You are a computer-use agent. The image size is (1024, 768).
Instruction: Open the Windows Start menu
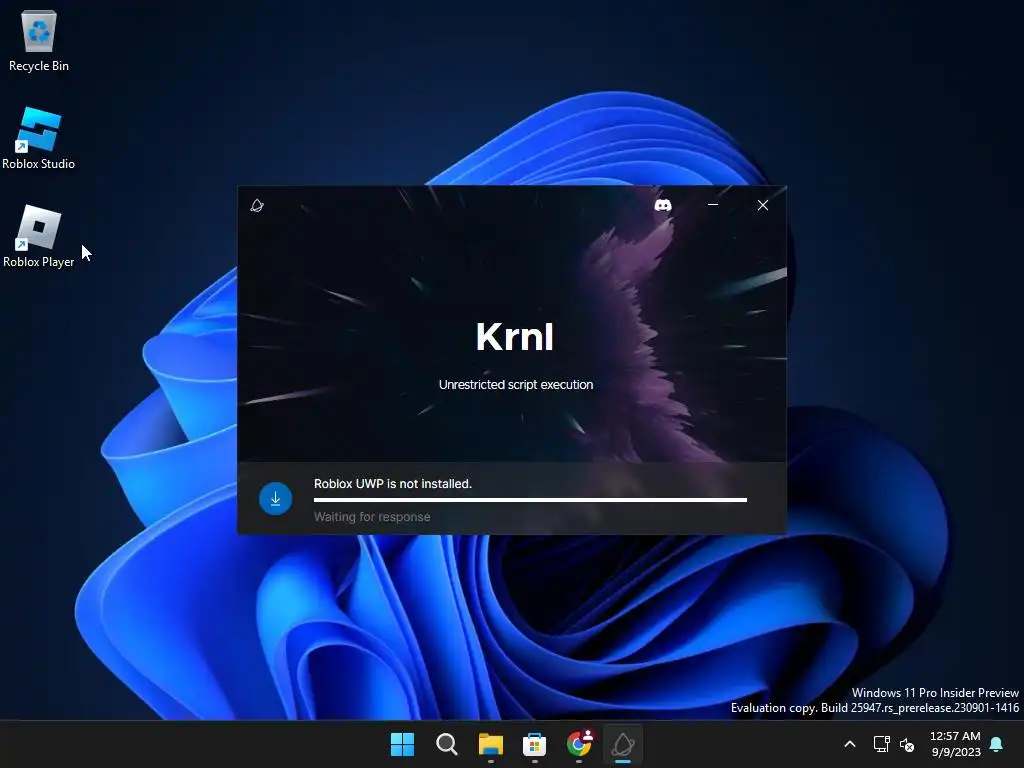pyautogui.click(x=402, y=744)
